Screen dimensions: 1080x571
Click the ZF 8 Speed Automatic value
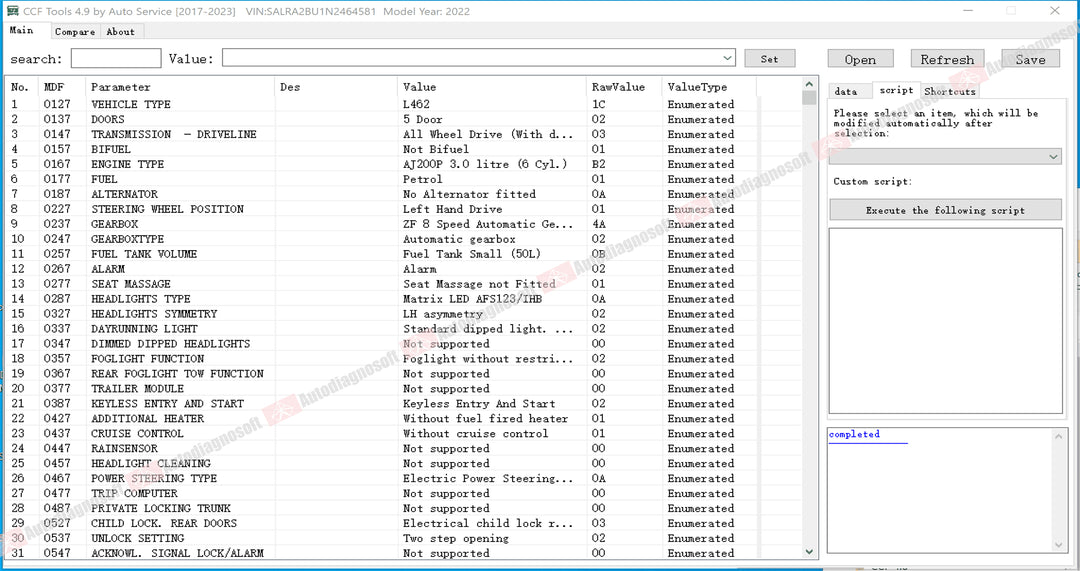coord(488,224)
